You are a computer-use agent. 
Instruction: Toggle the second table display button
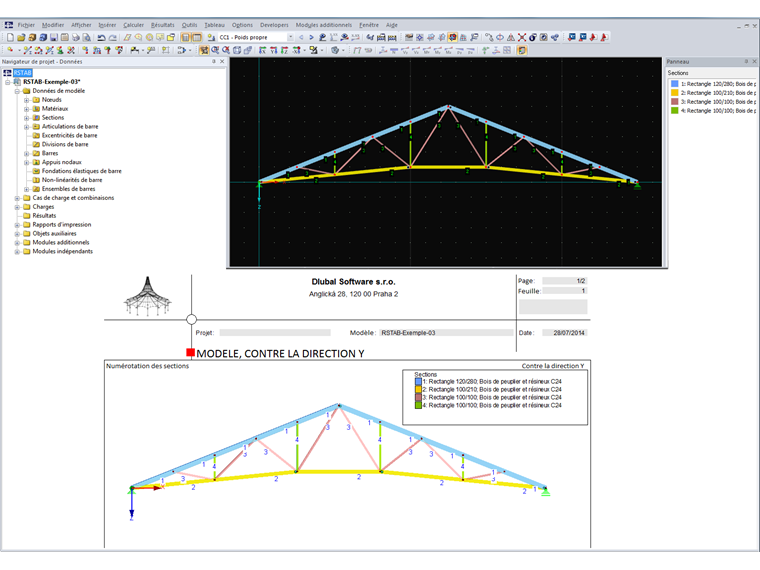point(197,37)
